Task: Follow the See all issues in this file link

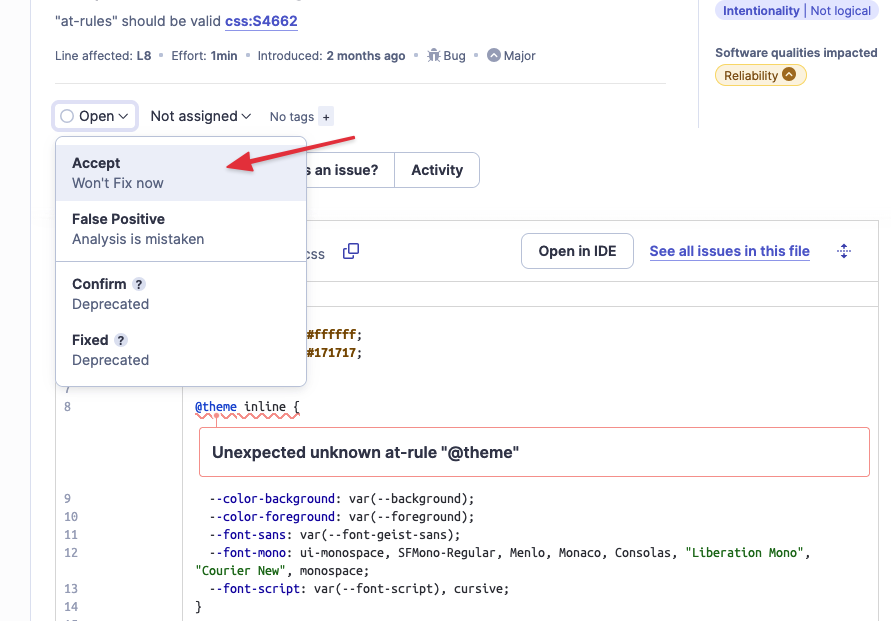Action: pyautogui.click(x=729, y=252)
